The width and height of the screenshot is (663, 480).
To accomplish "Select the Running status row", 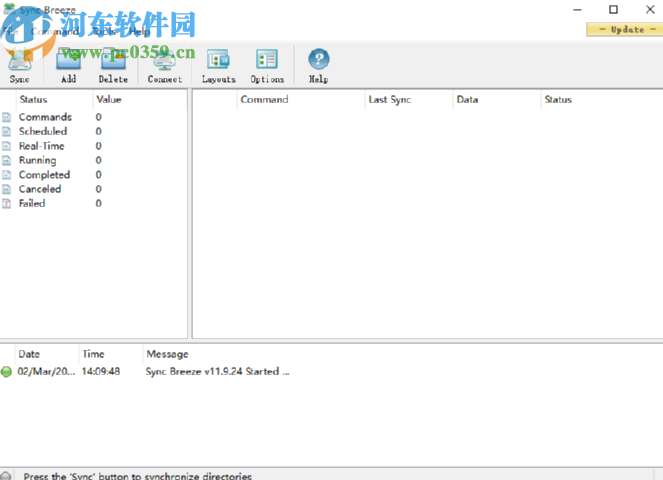I will click(93, 160).
